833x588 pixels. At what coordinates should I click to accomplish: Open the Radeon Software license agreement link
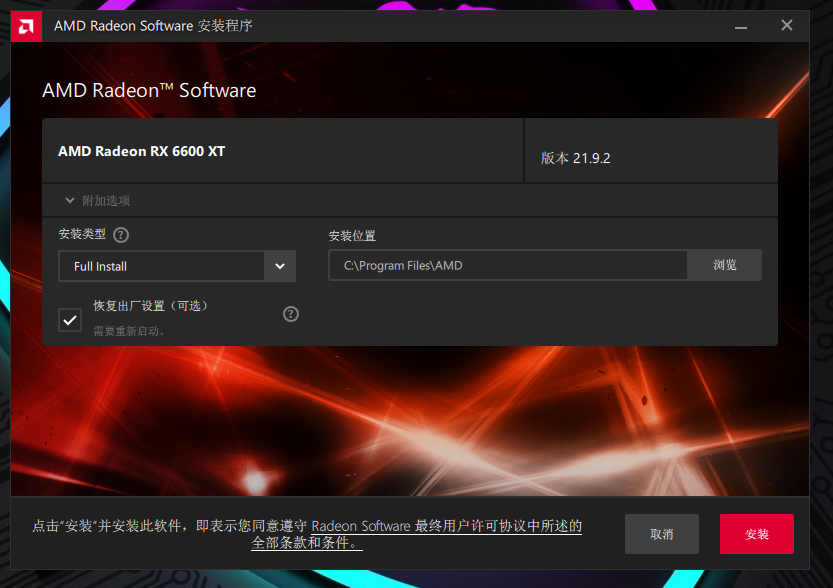(x=446, y=526)
